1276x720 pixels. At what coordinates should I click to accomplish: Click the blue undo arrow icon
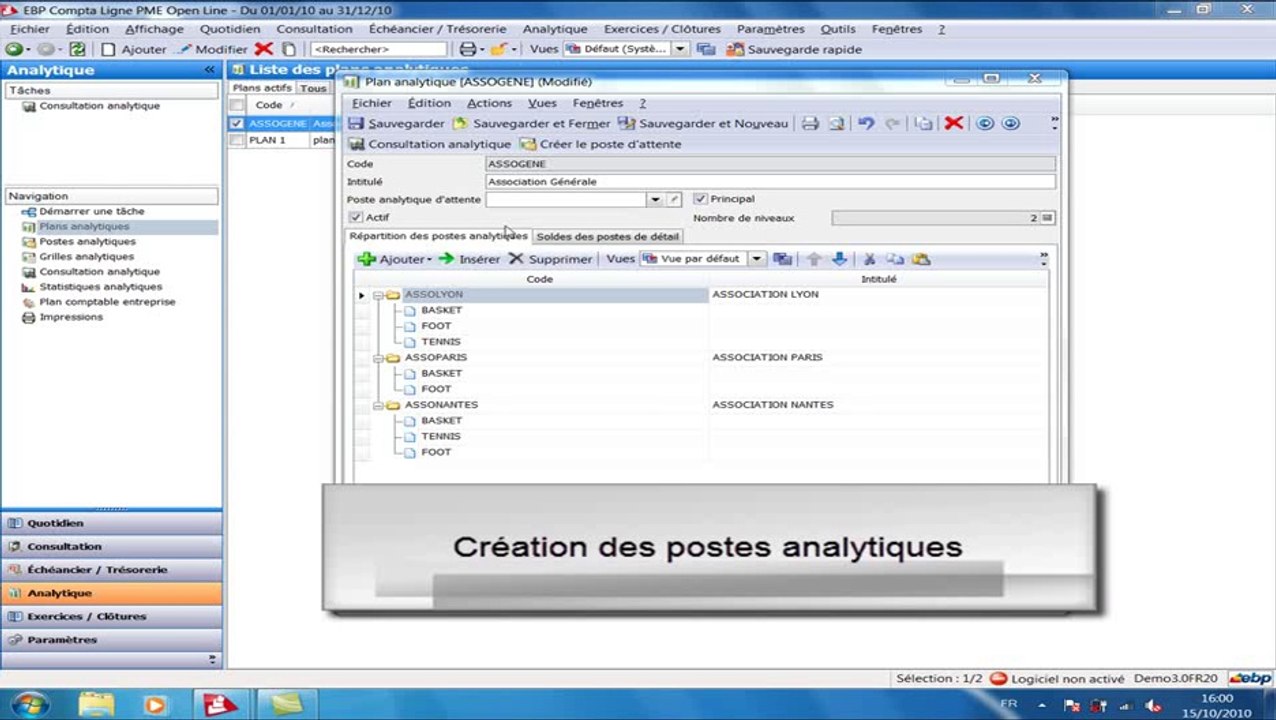[866, 123]
